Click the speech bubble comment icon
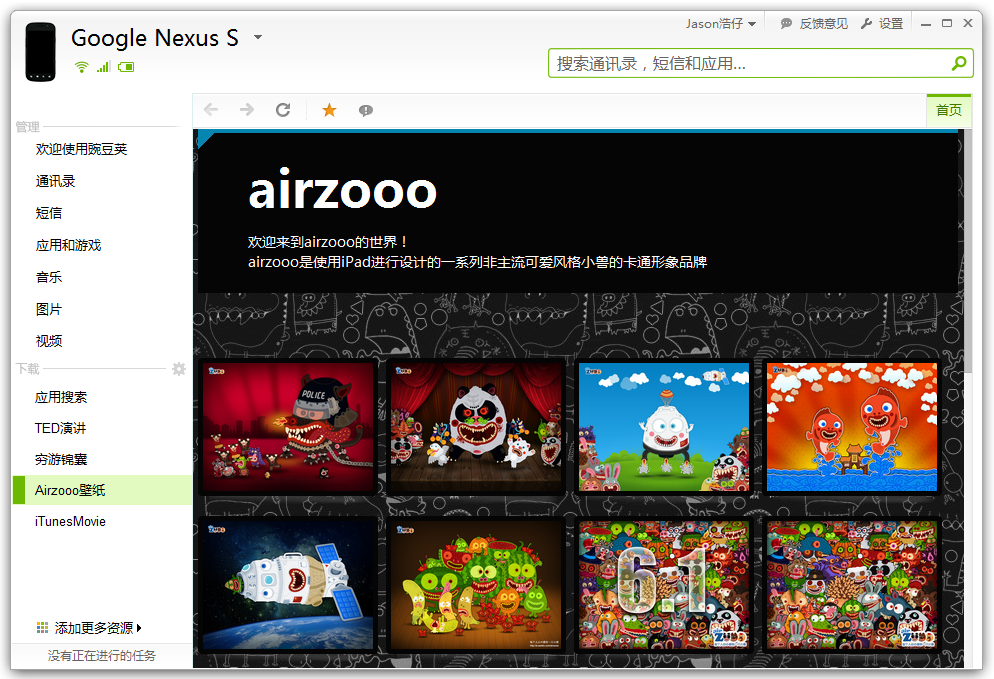Viewport: 994px width, 679px height. click(366, 110)
